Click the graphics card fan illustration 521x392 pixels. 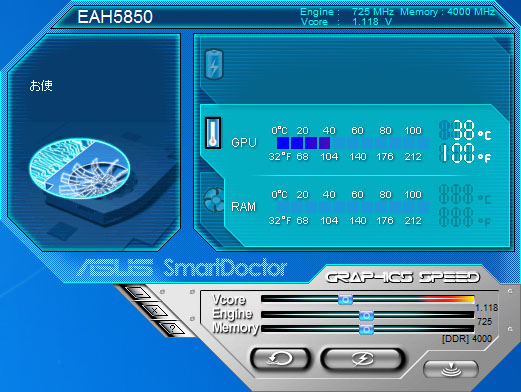[x=79, y=169]
